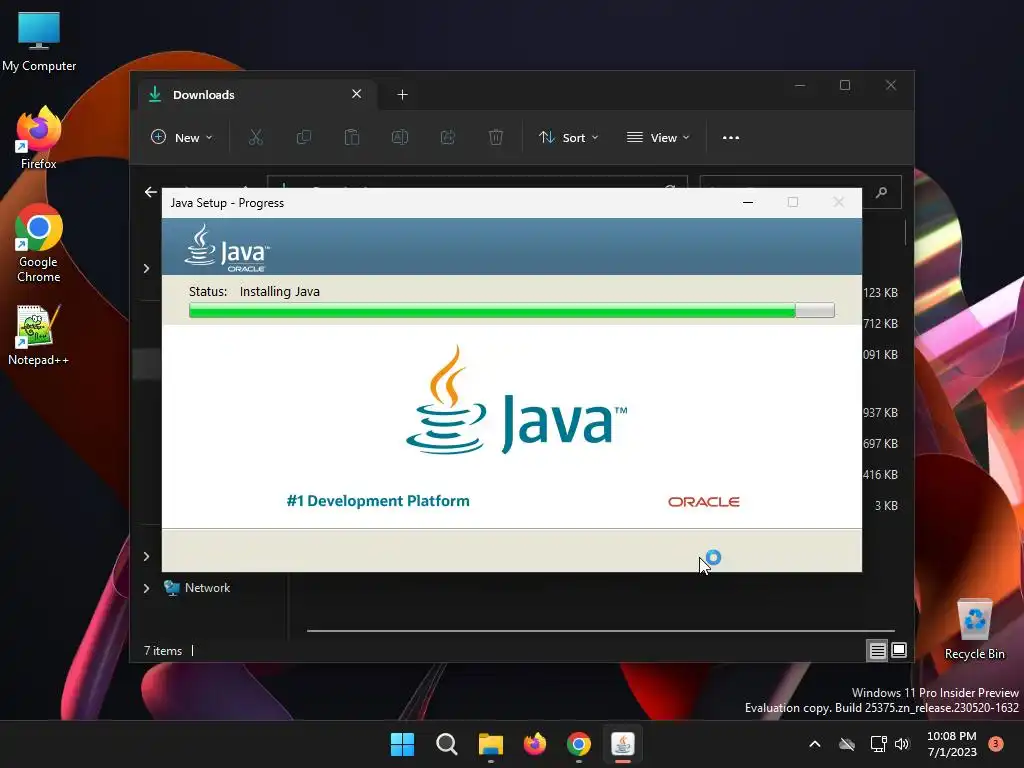Open taskbar Search

pyautogui.click(x=447, y=744)
